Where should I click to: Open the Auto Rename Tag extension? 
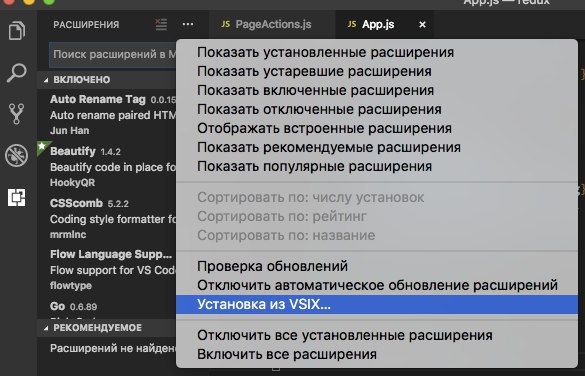pyautogui.click(x=107, y=115)
